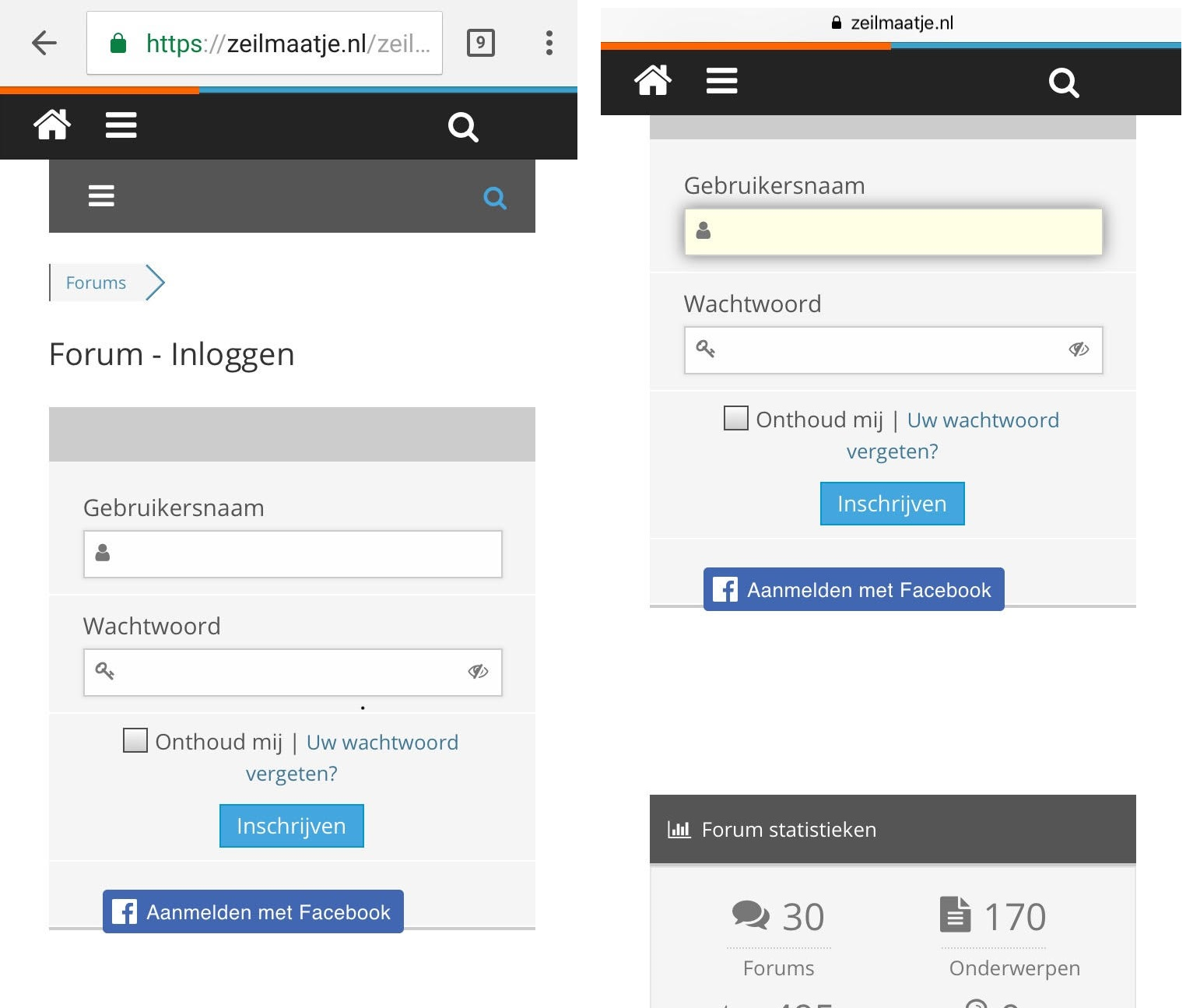This screenshot has width=1200, height=1008.
Task: Click the search icon in right screenshot
Action: 1063,82
